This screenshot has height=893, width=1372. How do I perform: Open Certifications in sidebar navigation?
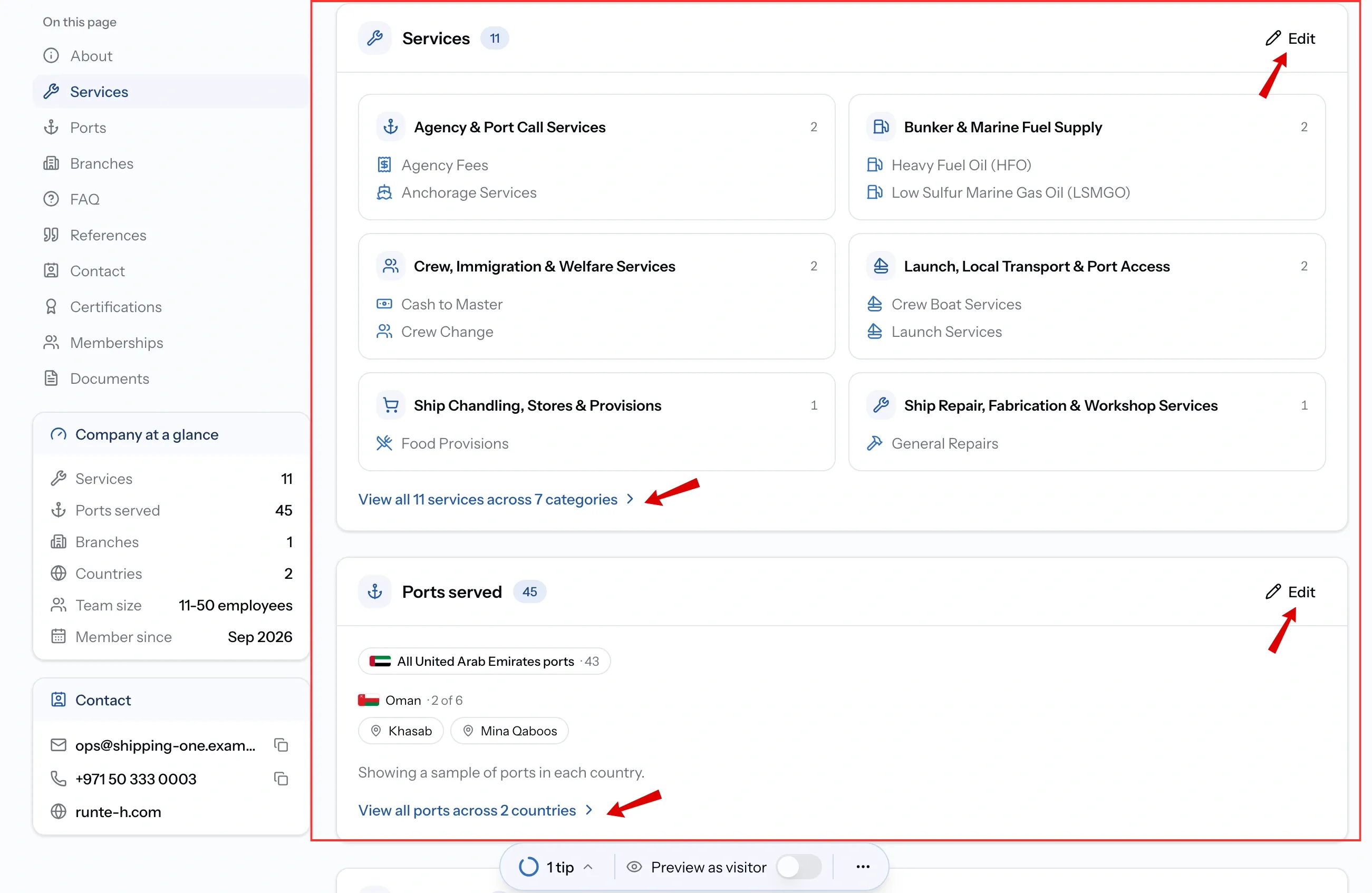170,307
